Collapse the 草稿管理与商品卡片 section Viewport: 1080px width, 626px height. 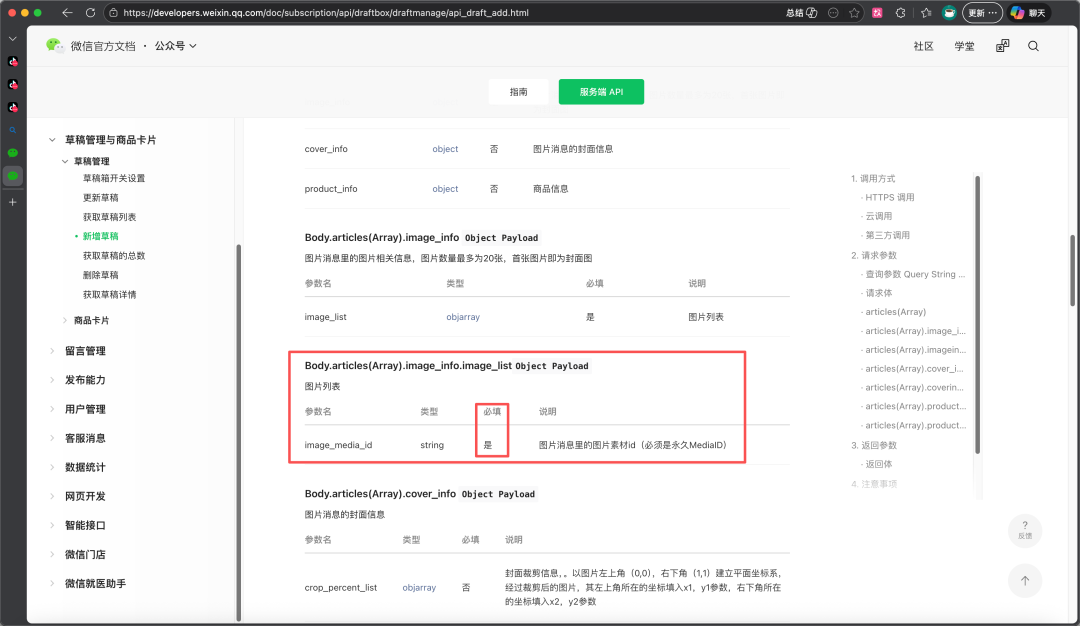pyautogui.click(x=52, y=140)
